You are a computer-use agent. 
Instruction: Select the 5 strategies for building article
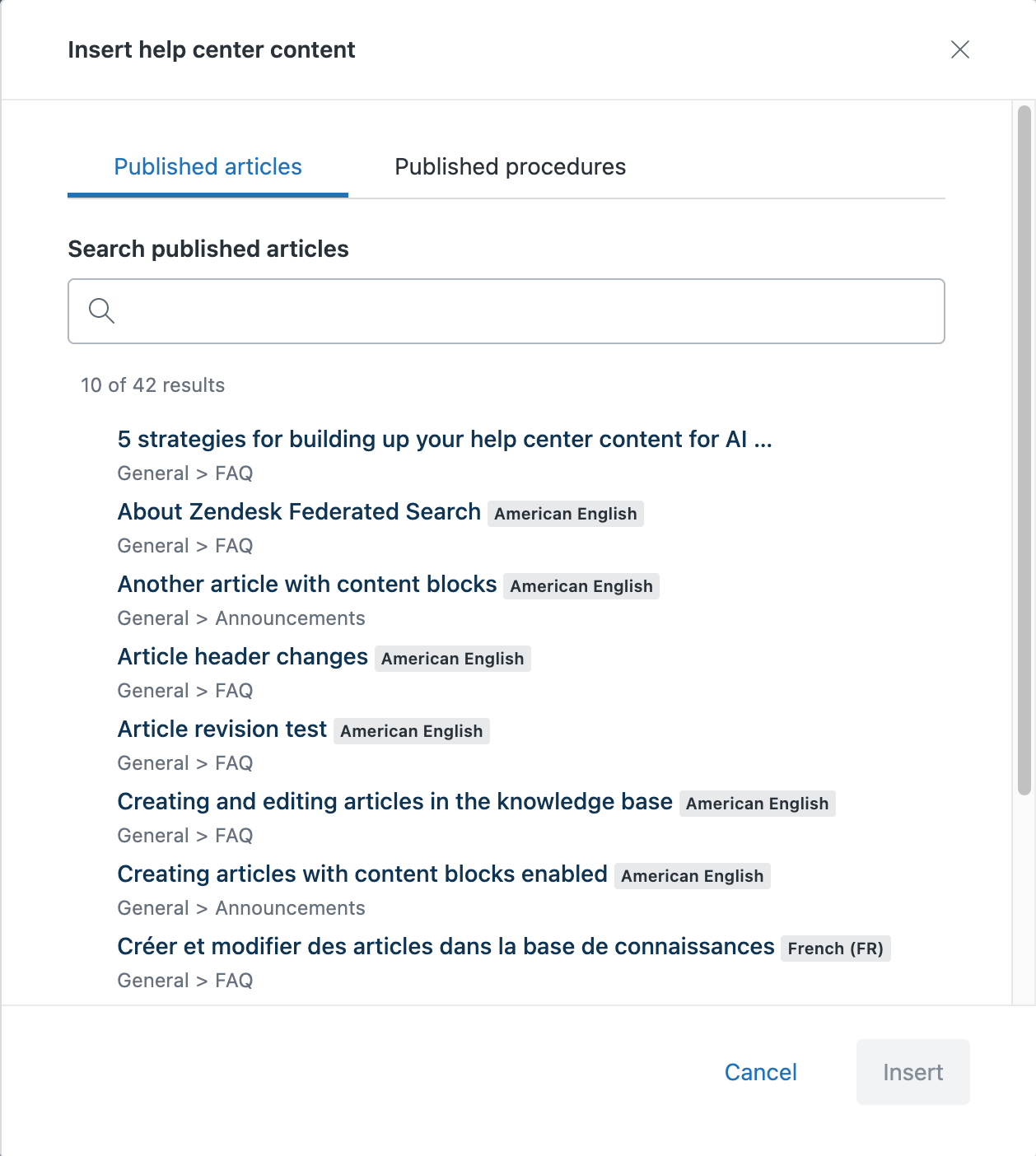(x=444, y=440)
